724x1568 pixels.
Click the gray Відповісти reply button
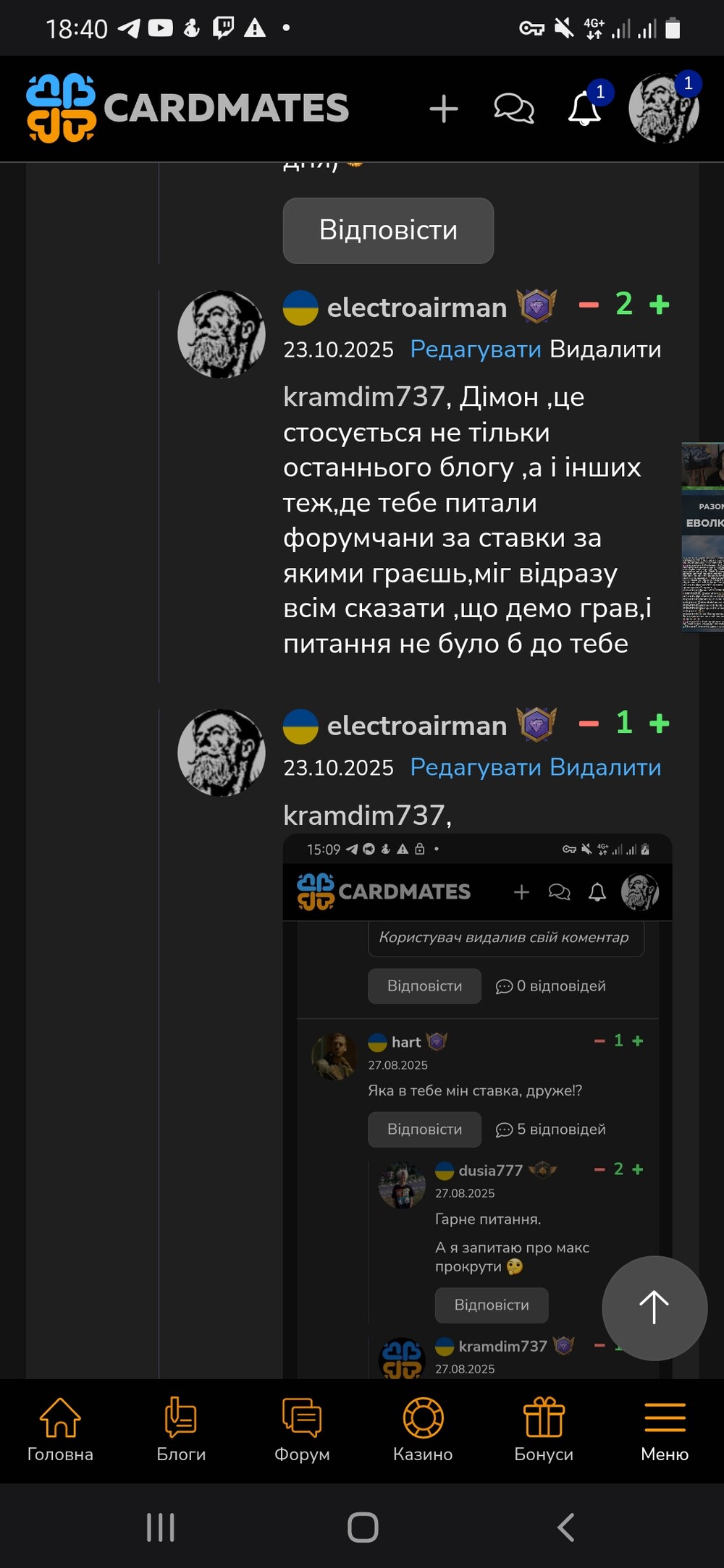point(388,230)
